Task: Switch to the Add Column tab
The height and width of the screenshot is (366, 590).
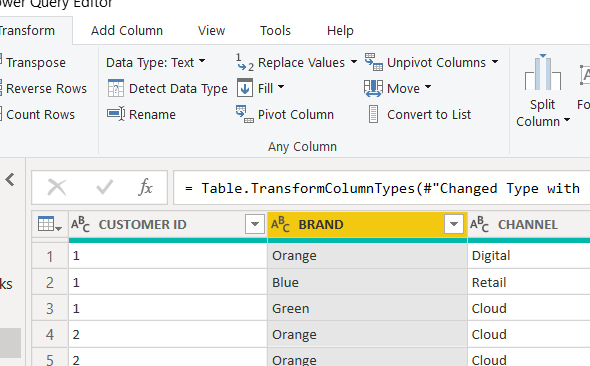Action: click(x=127, y=30)
